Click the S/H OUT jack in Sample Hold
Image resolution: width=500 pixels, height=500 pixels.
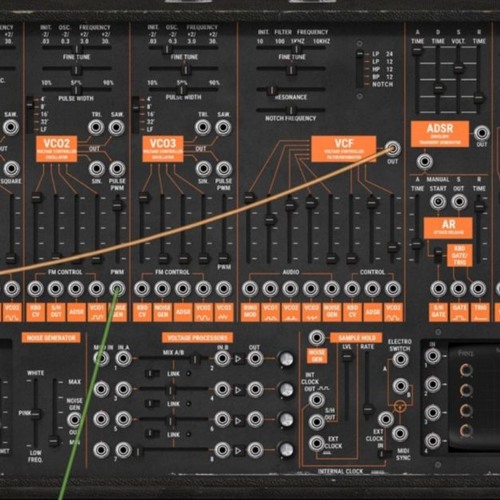pyautogui.click(x=317, y=422)
